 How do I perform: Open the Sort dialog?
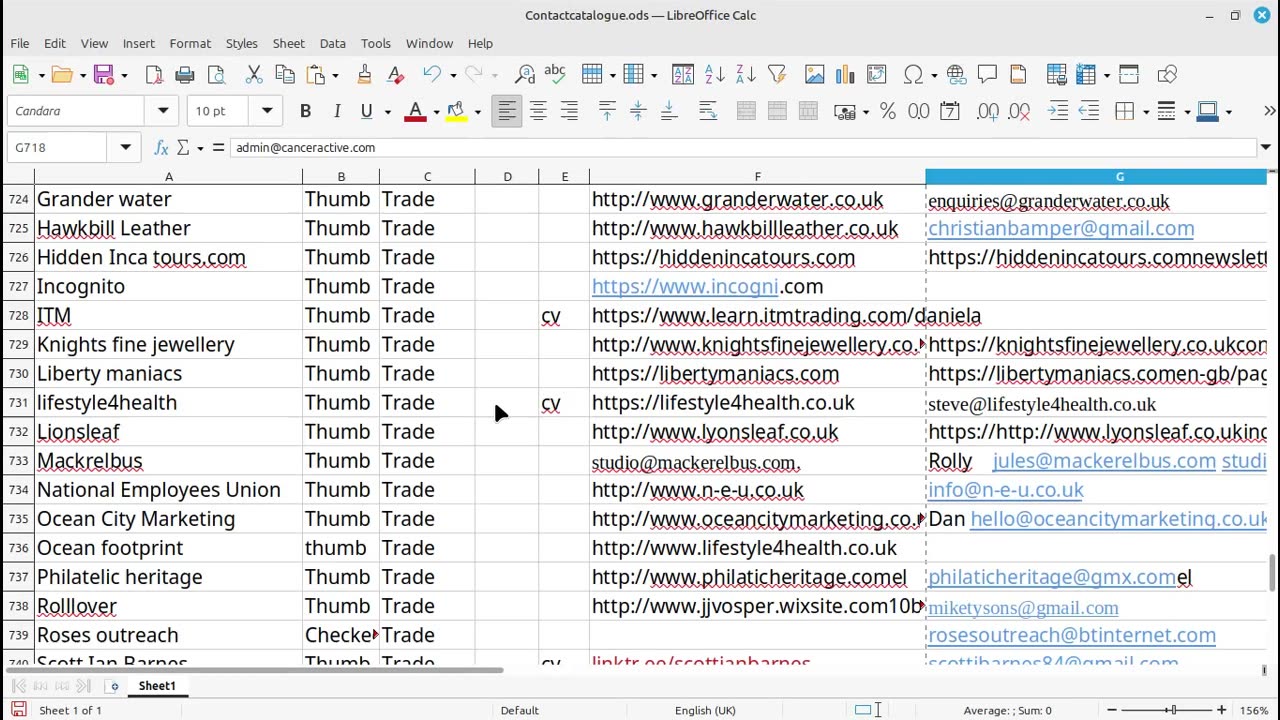(x=683, y=75)
